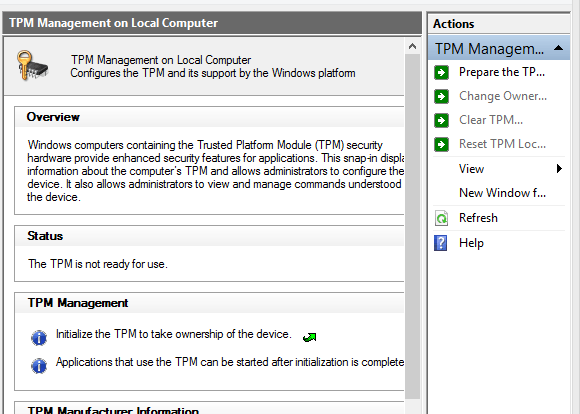Click the 'TPM Management on Local Computer' title bar

[212, 23]
